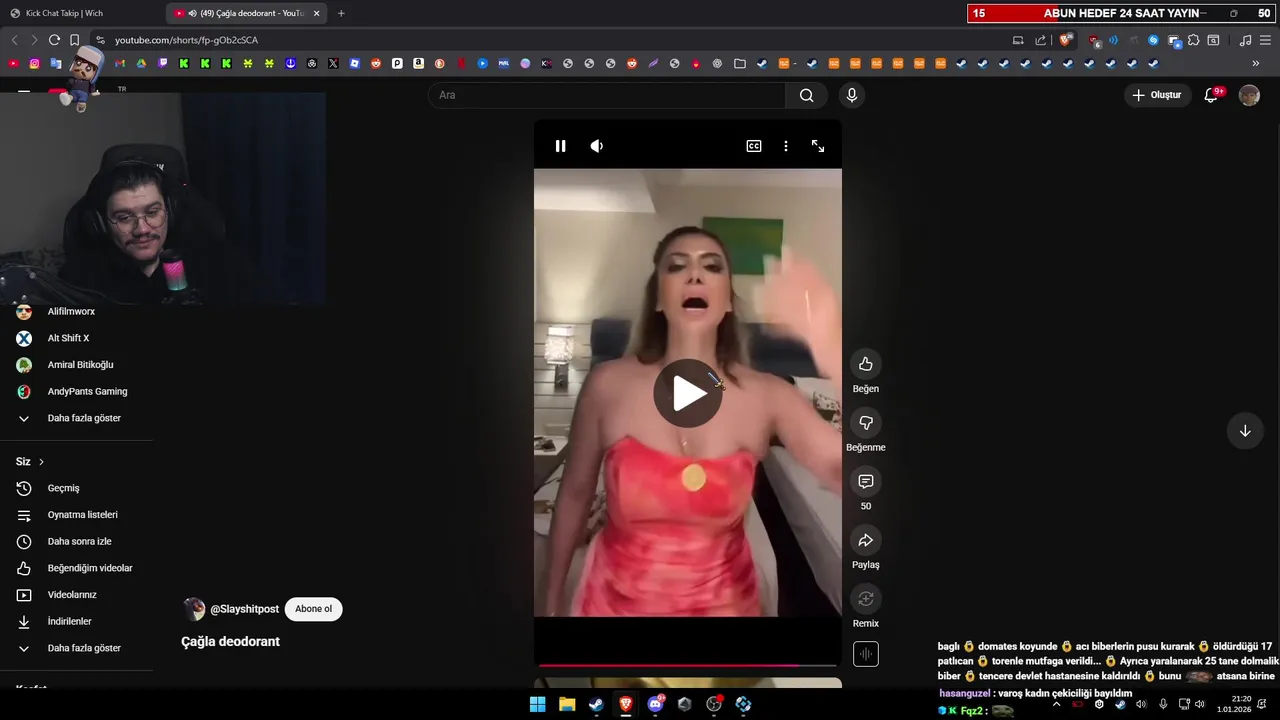Open the bookmarks folder icon
The height and width of the screenshot is (720, 1280).
[739, 63]
